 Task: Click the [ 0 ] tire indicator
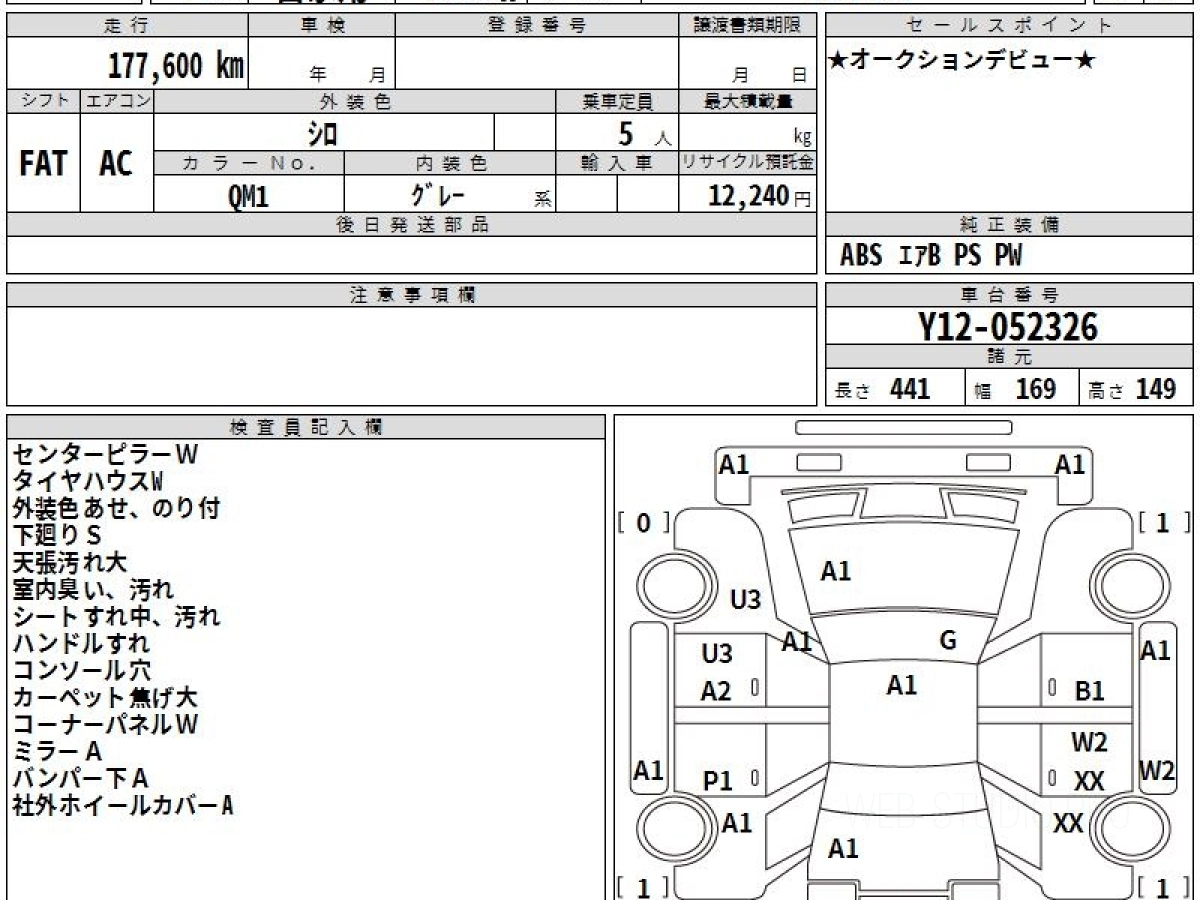tap(644, 522)
